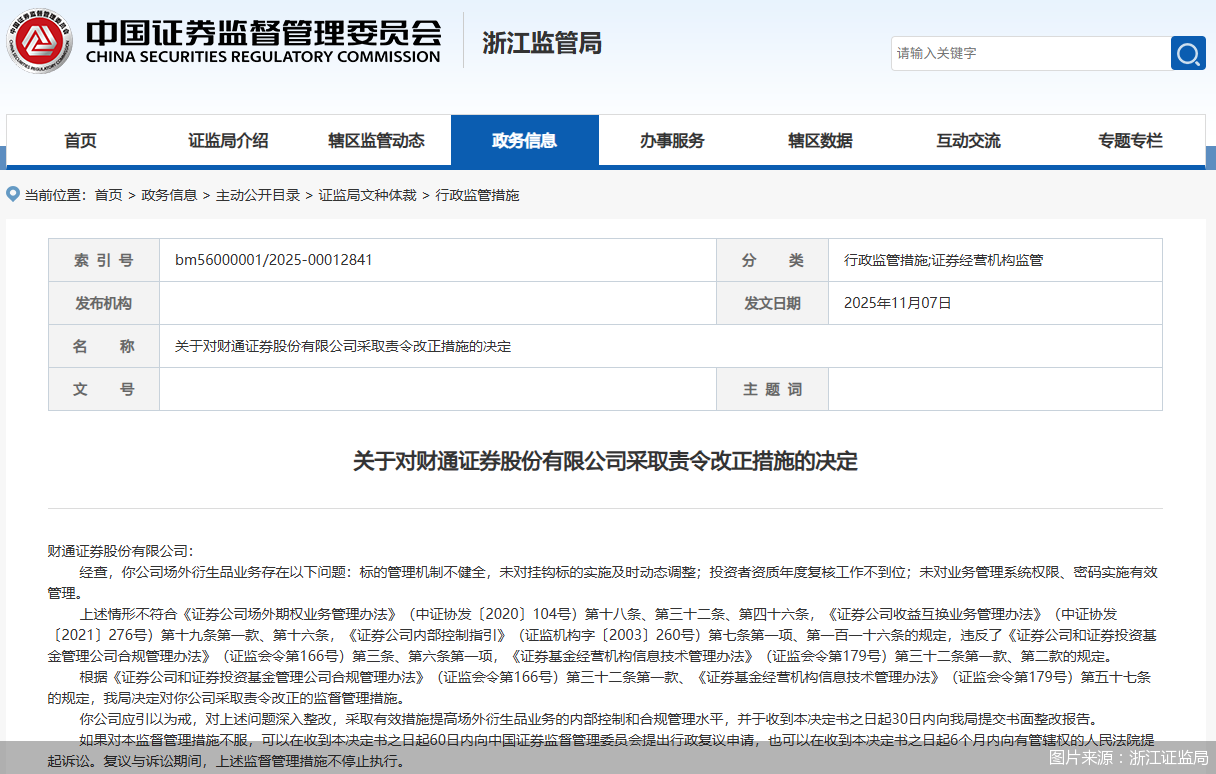Image resolution: width=1216 pixels, height=774 pixels.
Task: Click the search magnifier icon
Action: pos(1188,53)
